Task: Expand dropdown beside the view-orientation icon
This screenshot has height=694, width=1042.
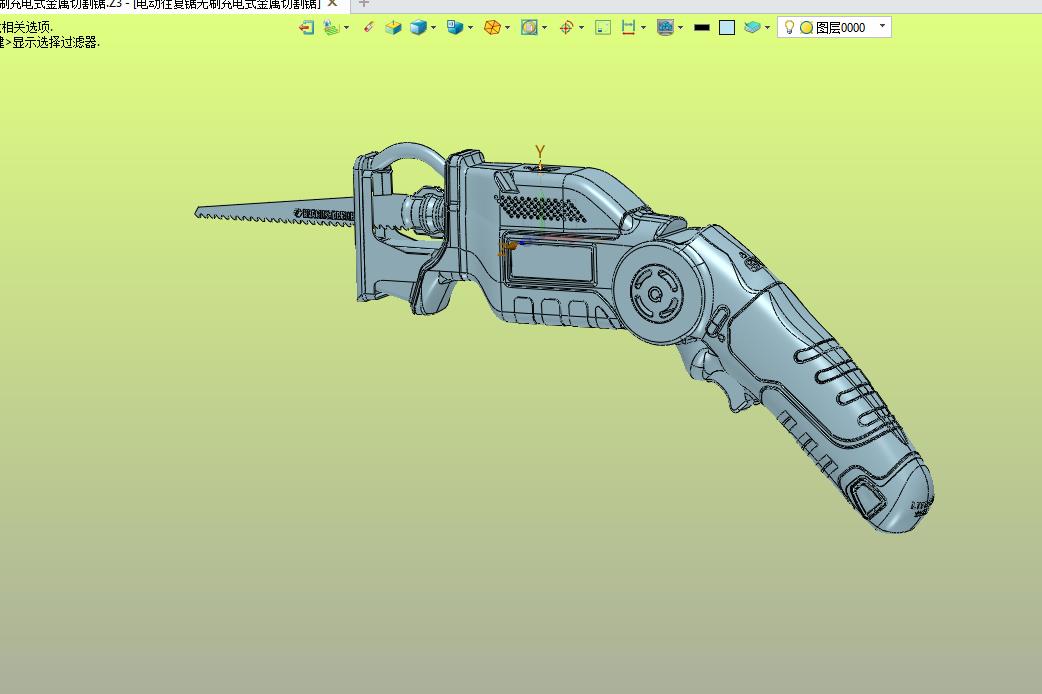Action: click(x=470, y=27)
